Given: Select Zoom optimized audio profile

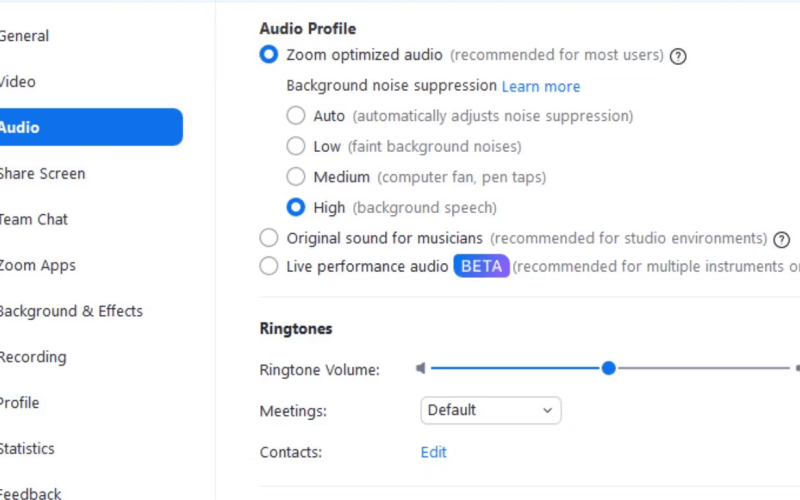Looking at the screenshot, I should click(269, 54).
